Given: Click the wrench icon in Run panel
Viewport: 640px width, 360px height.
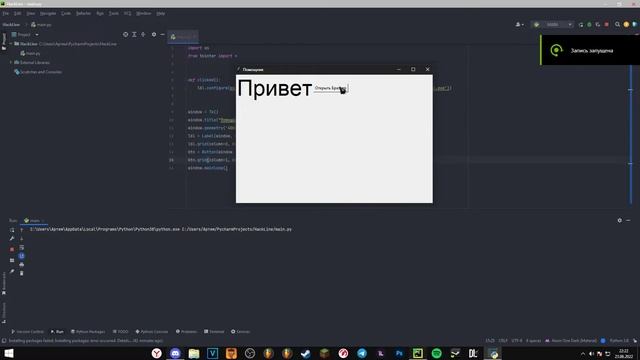Looking at the screenshot, I should [x=12, y=239].
